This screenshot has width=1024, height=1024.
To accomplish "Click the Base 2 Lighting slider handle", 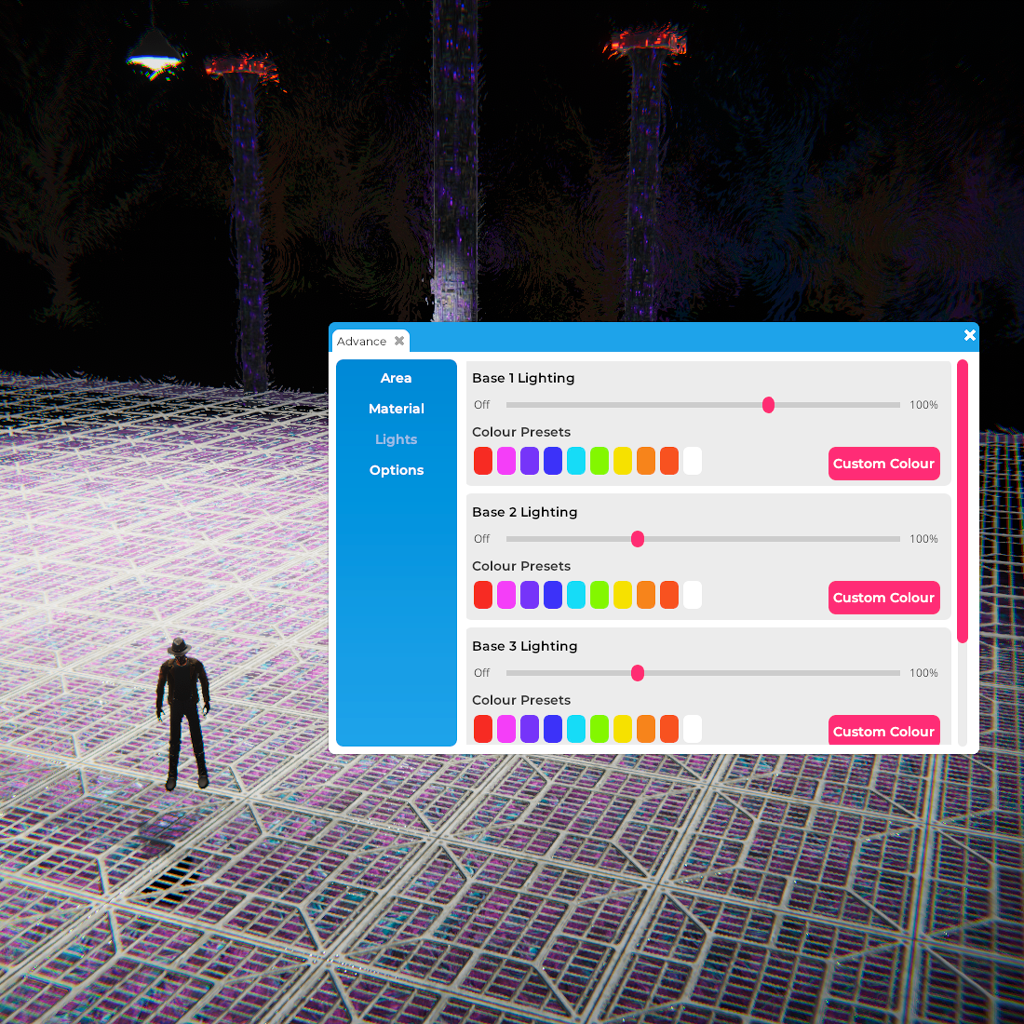I will 637,539.
